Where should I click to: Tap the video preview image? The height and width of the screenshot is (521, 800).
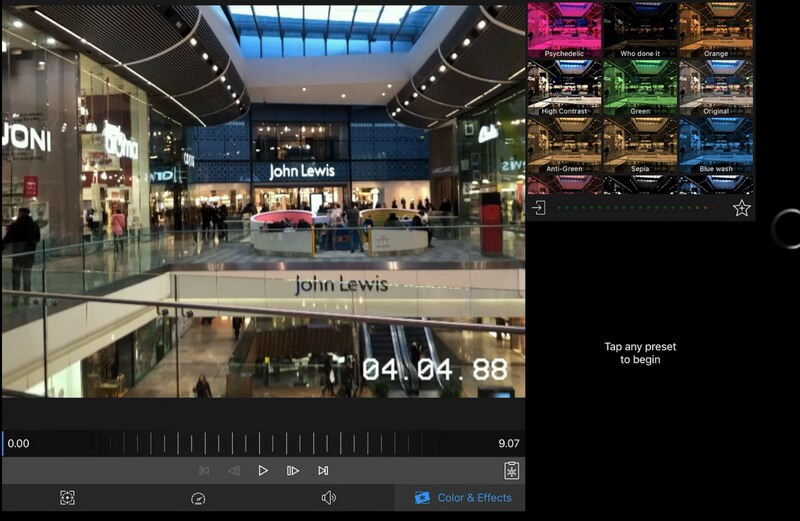point(263,202)
